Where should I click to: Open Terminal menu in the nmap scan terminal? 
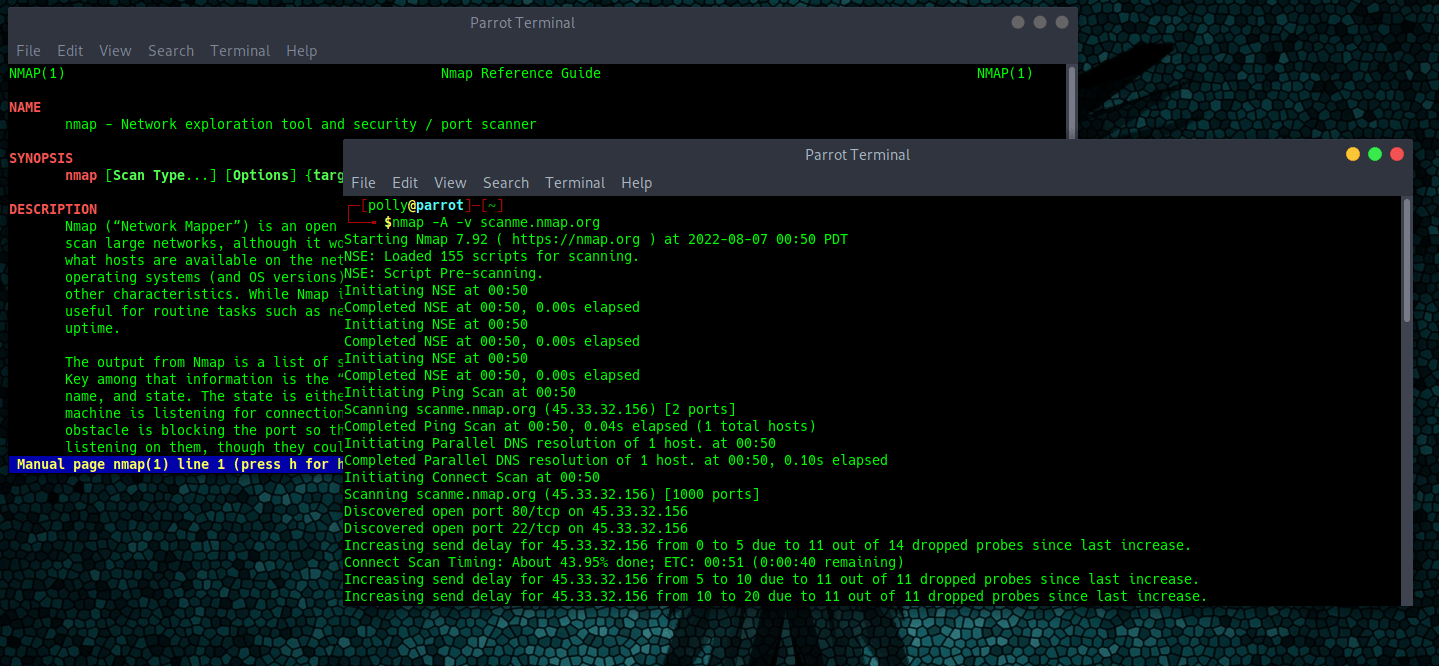pyautogui.click(x=575, y=183)
